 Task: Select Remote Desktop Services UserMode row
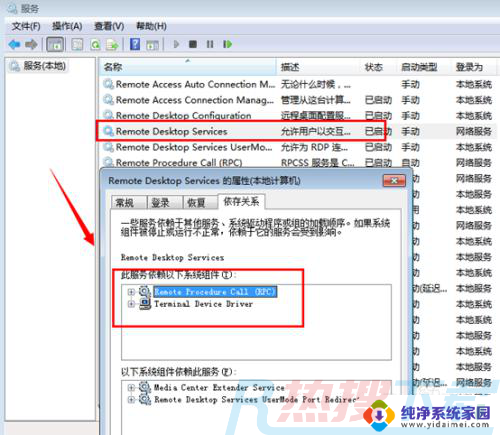(299, 147)
